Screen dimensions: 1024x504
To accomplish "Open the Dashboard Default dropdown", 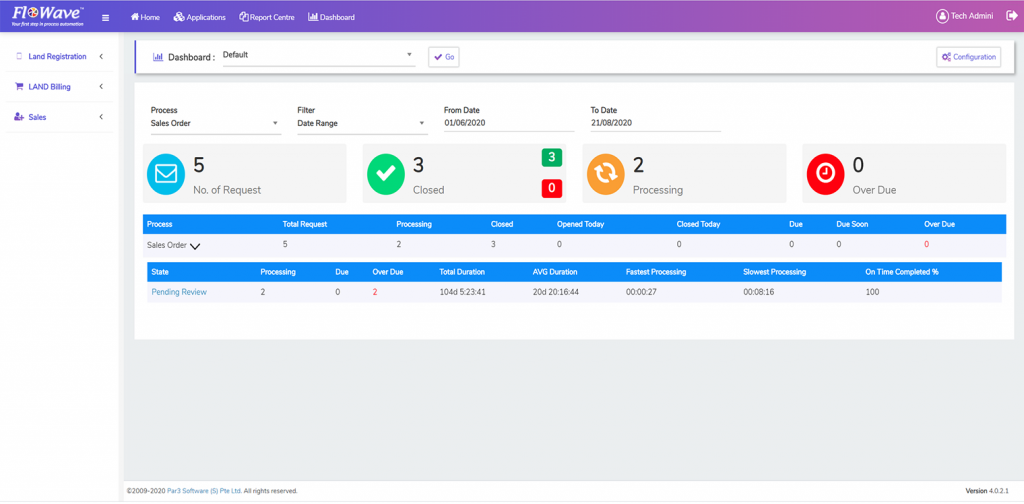I will (x=319, y=55).
